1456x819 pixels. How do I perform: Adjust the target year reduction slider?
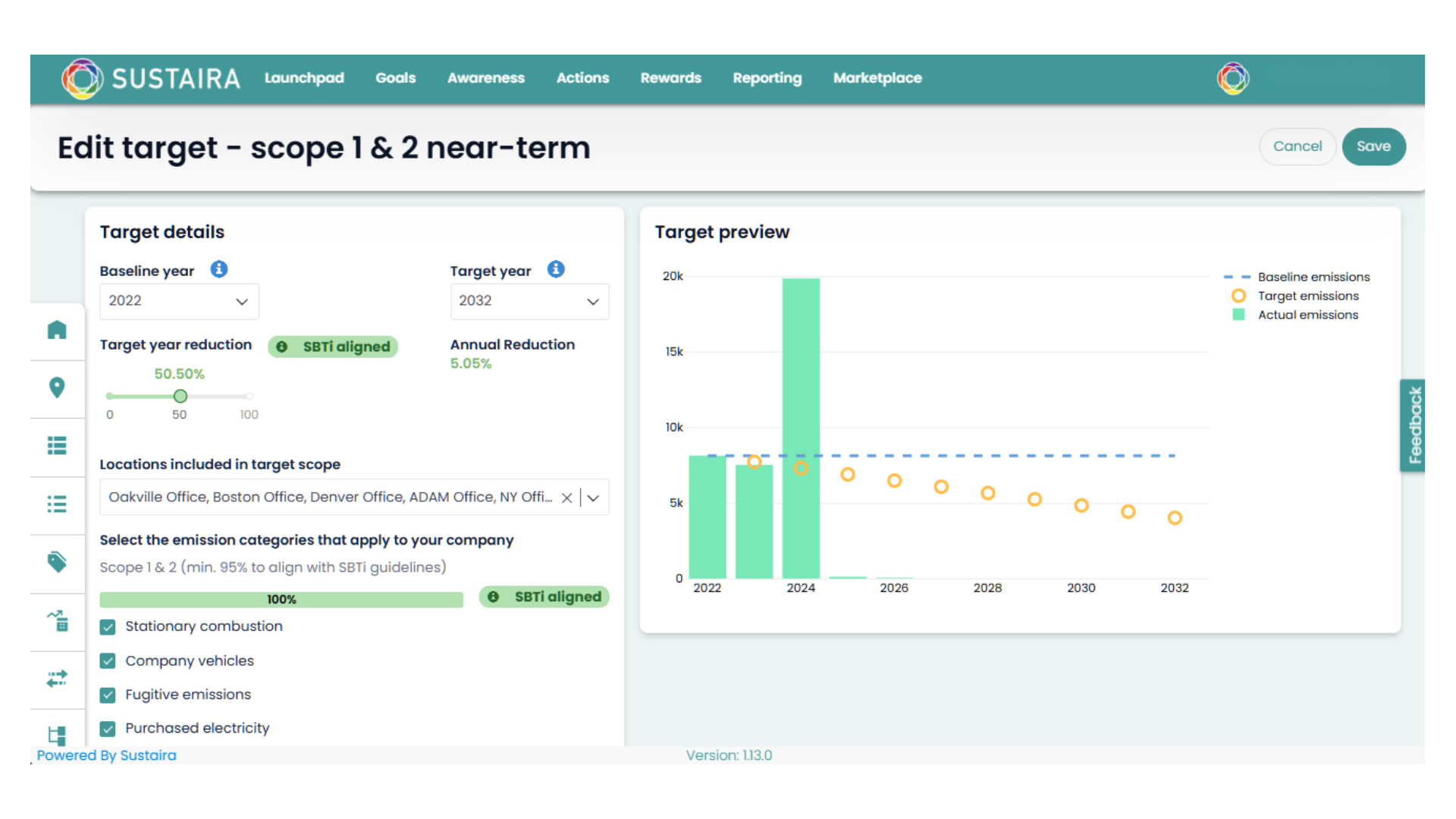pos(180,396)
